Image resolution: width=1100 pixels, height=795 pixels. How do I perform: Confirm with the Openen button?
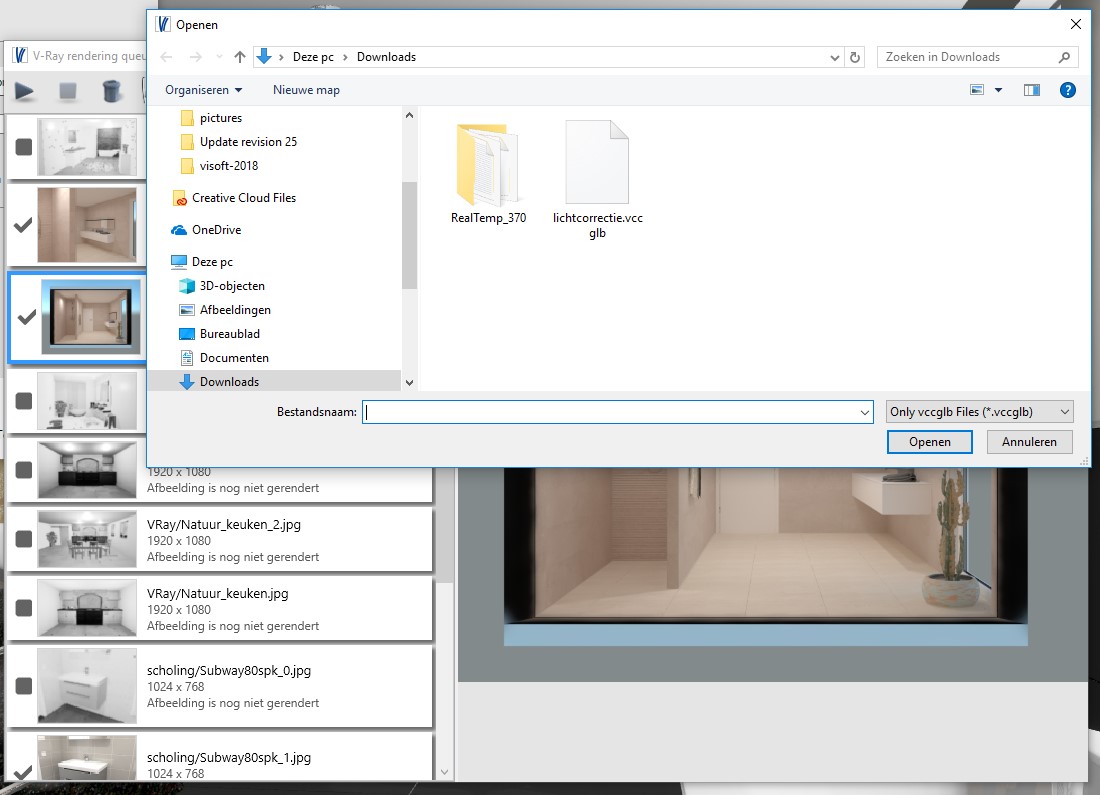click(929, 441)
